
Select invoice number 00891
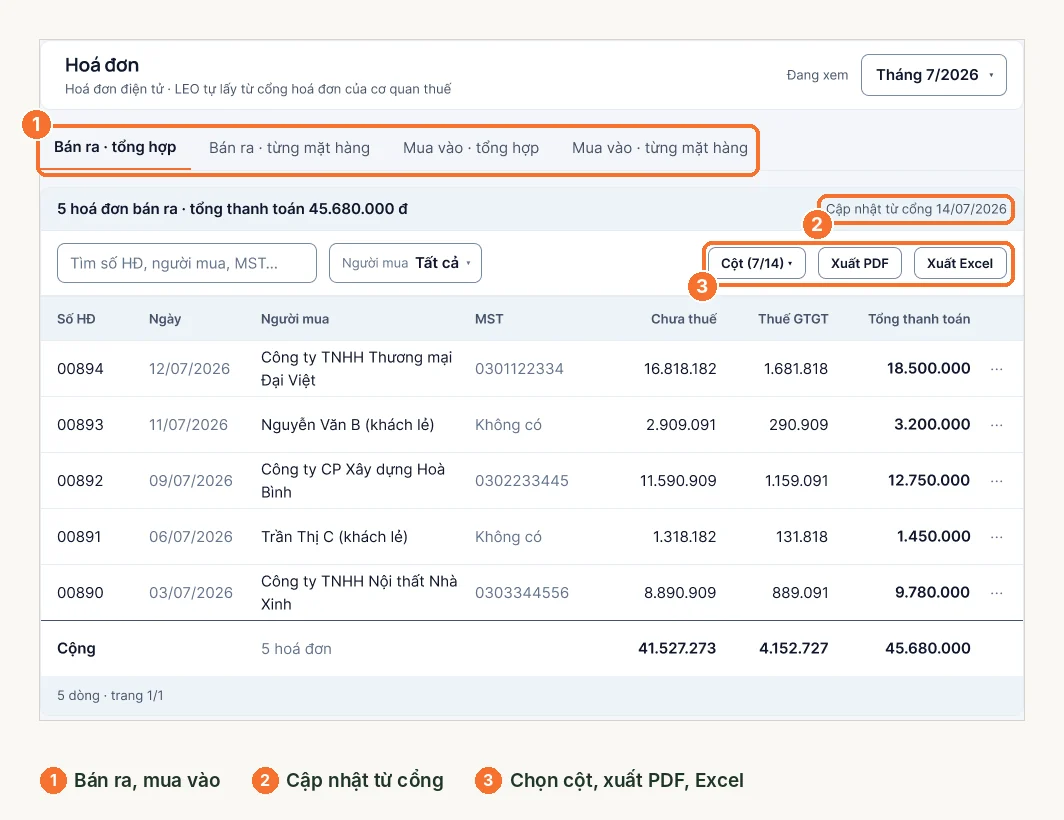pos(79,537)
